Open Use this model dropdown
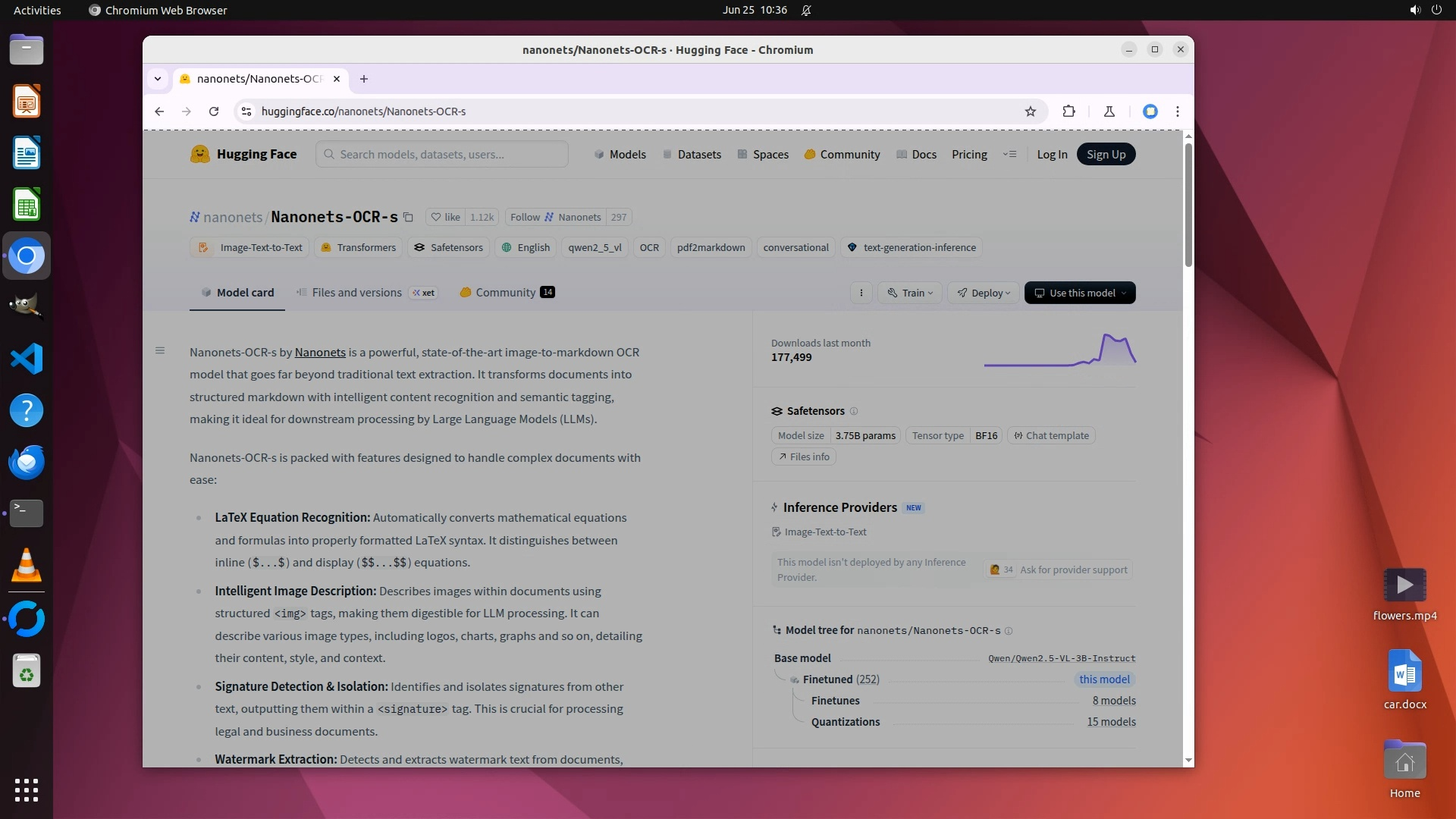 (x=1080, y=293)
